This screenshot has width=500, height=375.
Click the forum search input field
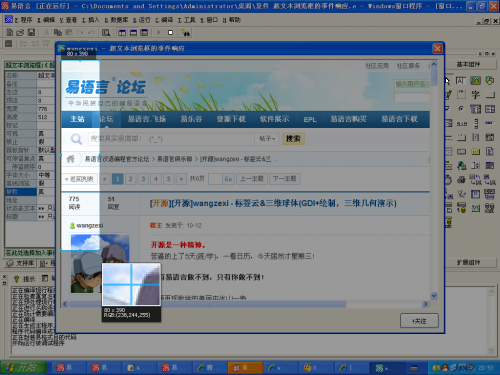[171, 139]
